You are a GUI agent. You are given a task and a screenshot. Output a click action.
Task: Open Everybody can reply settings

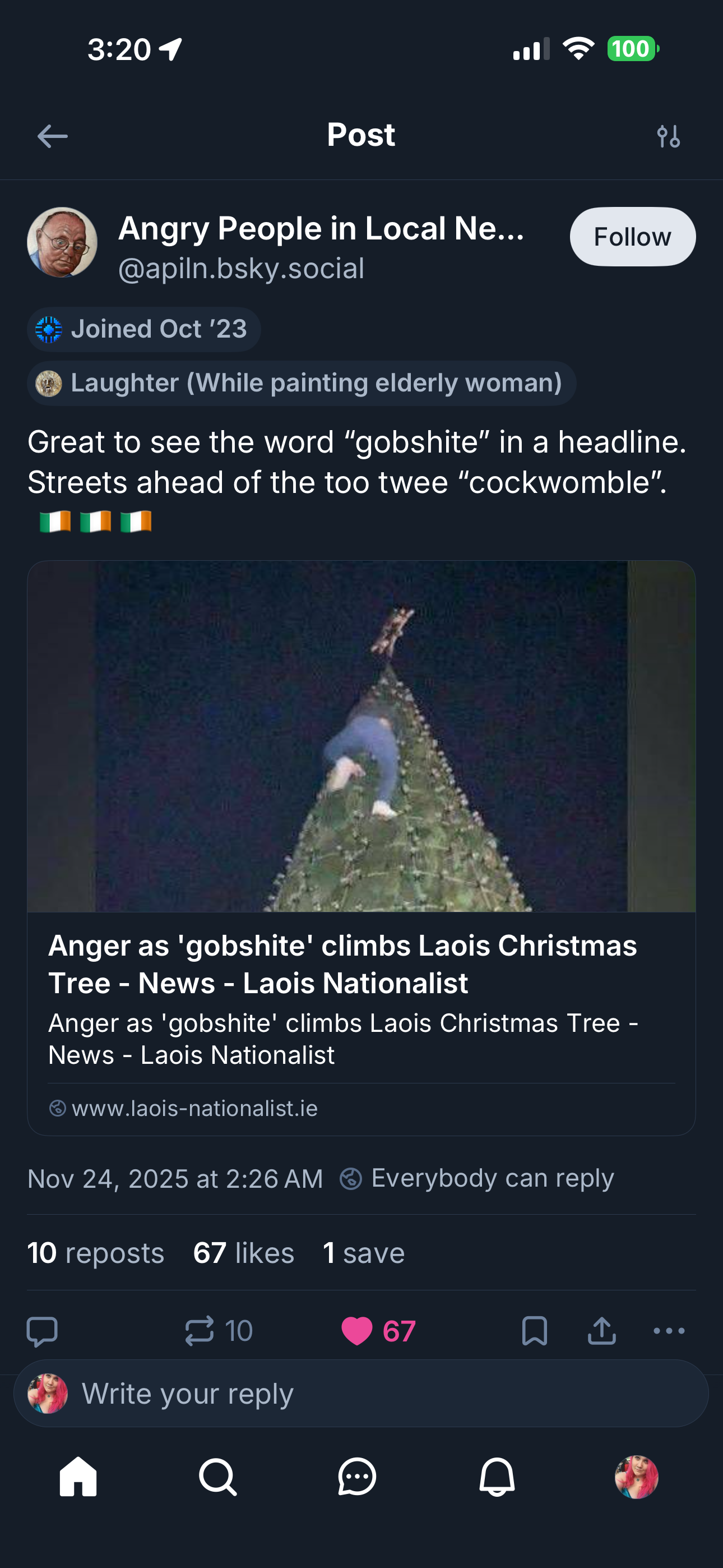477,1178
